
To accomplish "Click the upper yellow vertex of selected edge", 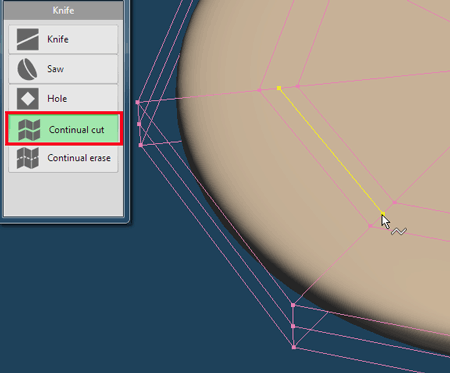I will 279,88.
